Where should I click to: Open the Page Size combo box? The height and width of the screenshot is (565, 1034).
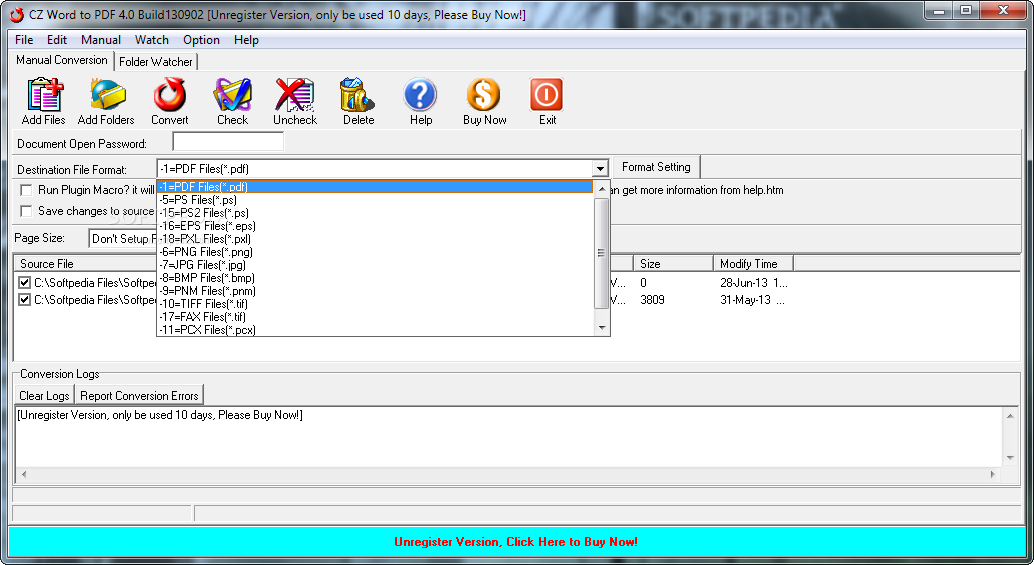pyautogui.click(x=123, y=239)
